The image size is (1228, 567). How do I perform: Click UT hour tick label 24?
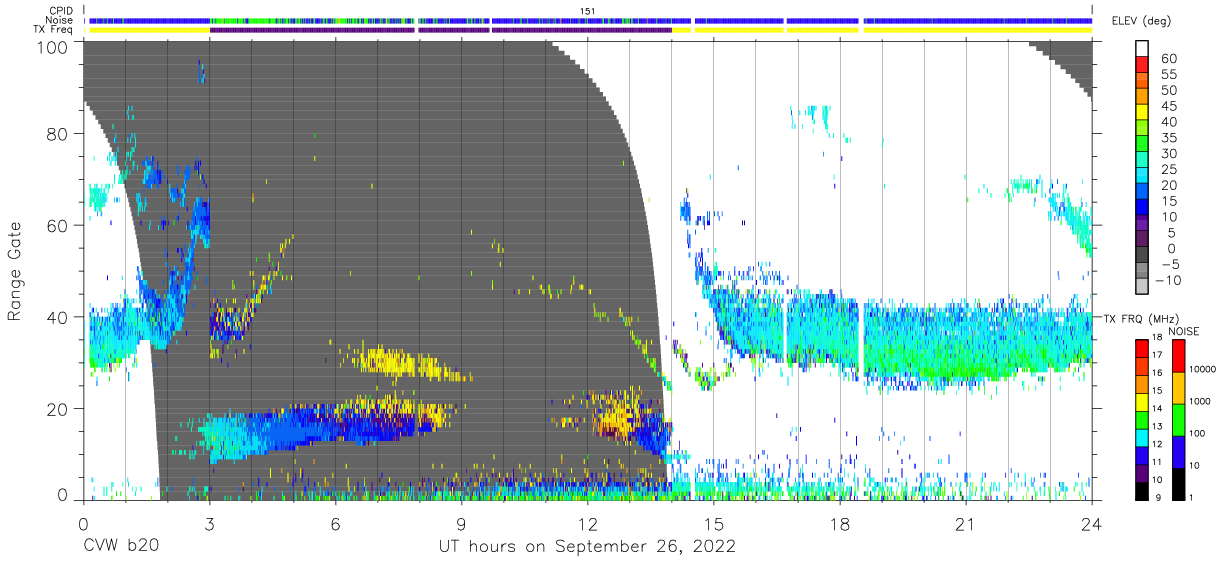pyautogui.click(x=1091, y=524)
